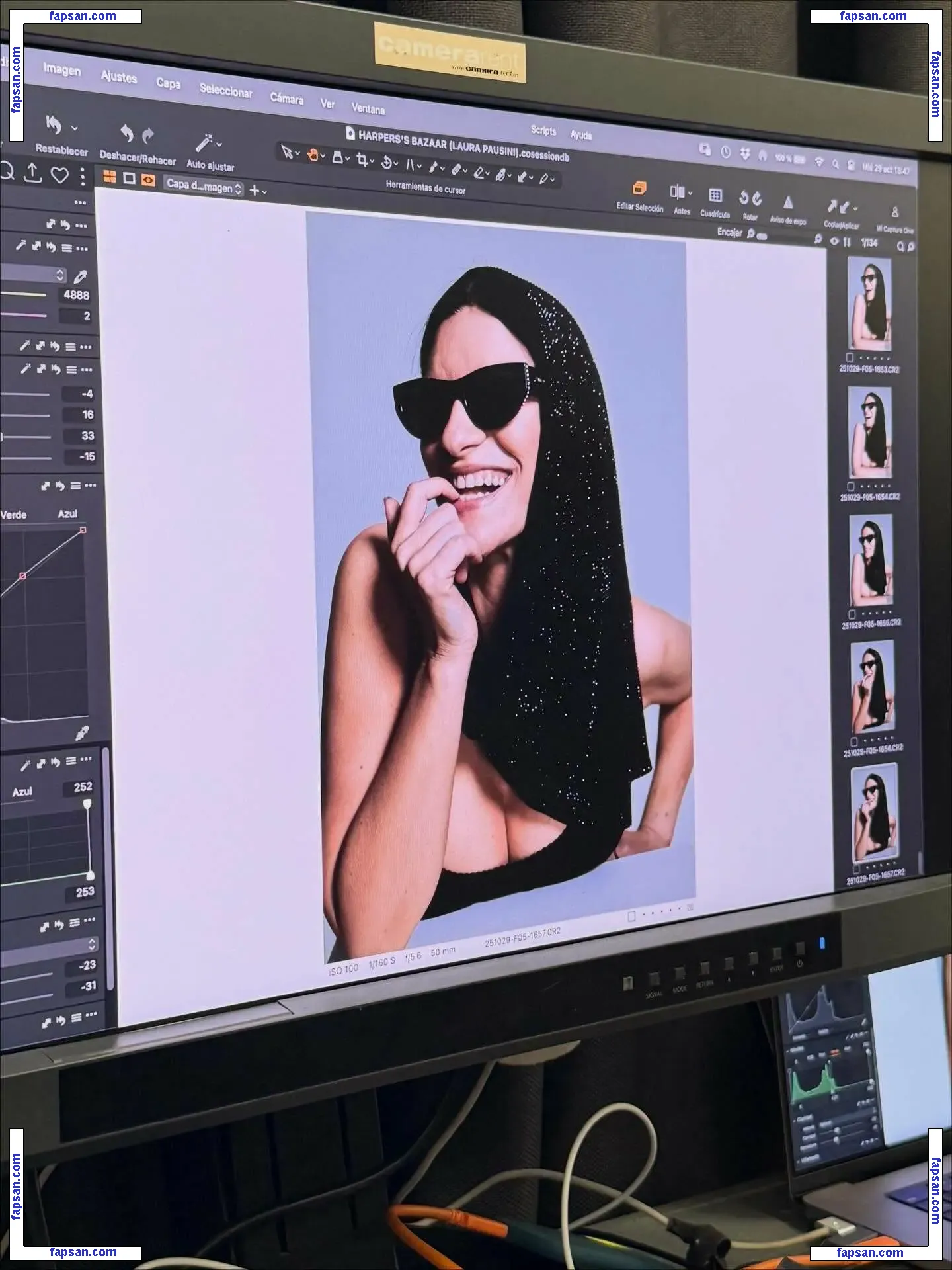952x1270 pixels.
Task: Select the pointer cursor tool
Action: 287,152
